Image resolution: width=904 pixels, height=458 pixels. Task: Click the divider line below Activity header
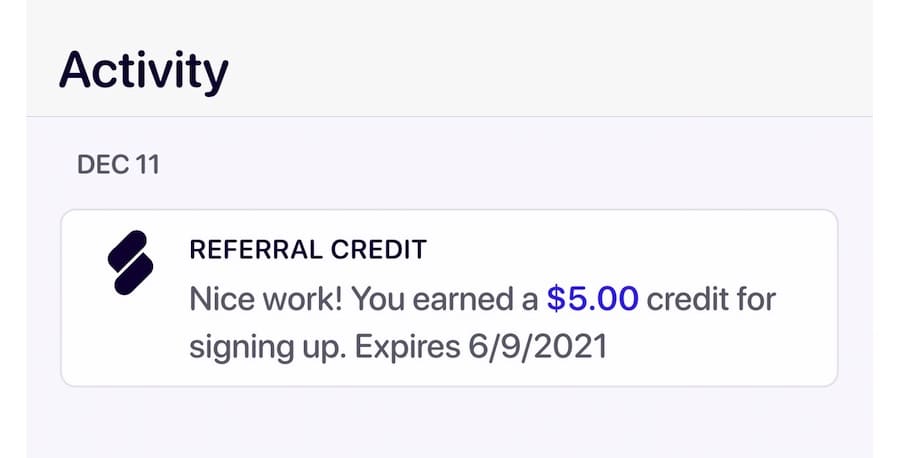click(449, 117)
